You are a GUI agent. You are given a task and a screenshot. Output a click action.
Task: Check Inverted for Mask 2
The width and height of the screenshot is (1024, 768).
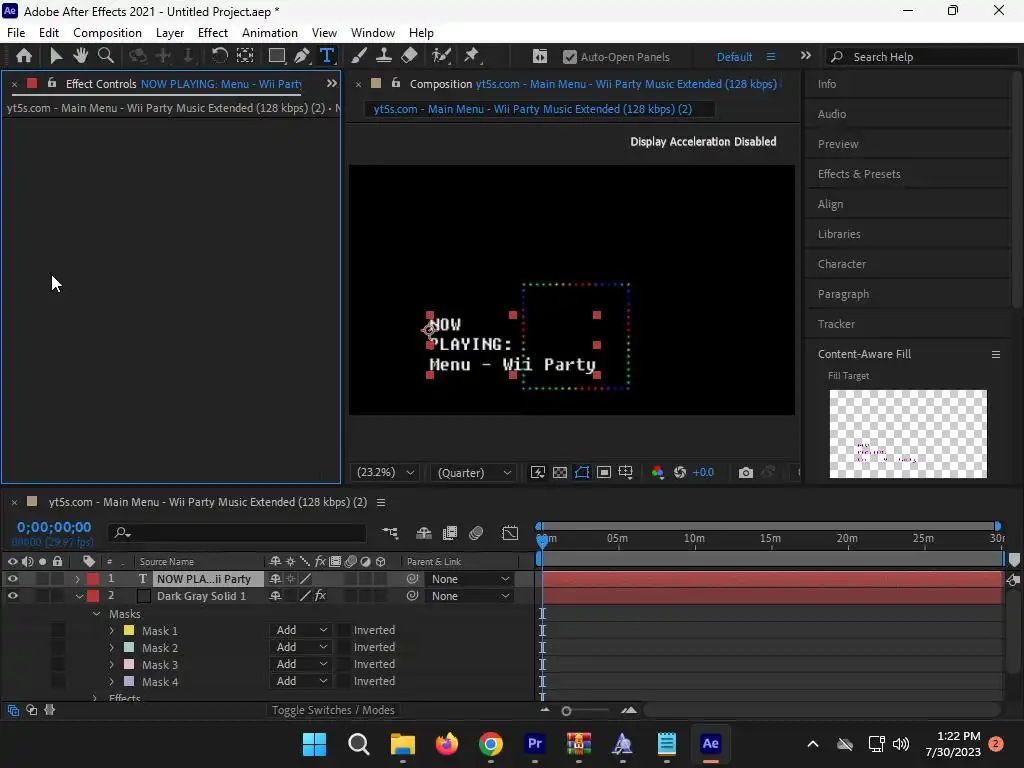(344, 647)
